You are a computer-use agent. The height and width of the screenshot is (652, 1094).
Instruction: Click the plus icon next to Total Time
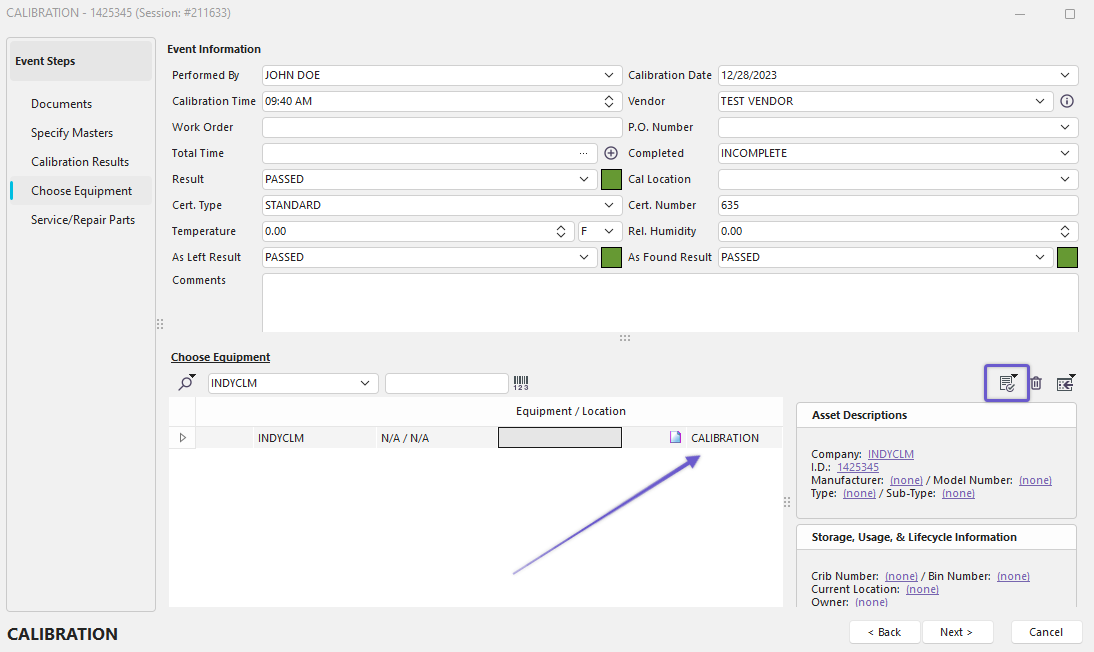point(611,153)
